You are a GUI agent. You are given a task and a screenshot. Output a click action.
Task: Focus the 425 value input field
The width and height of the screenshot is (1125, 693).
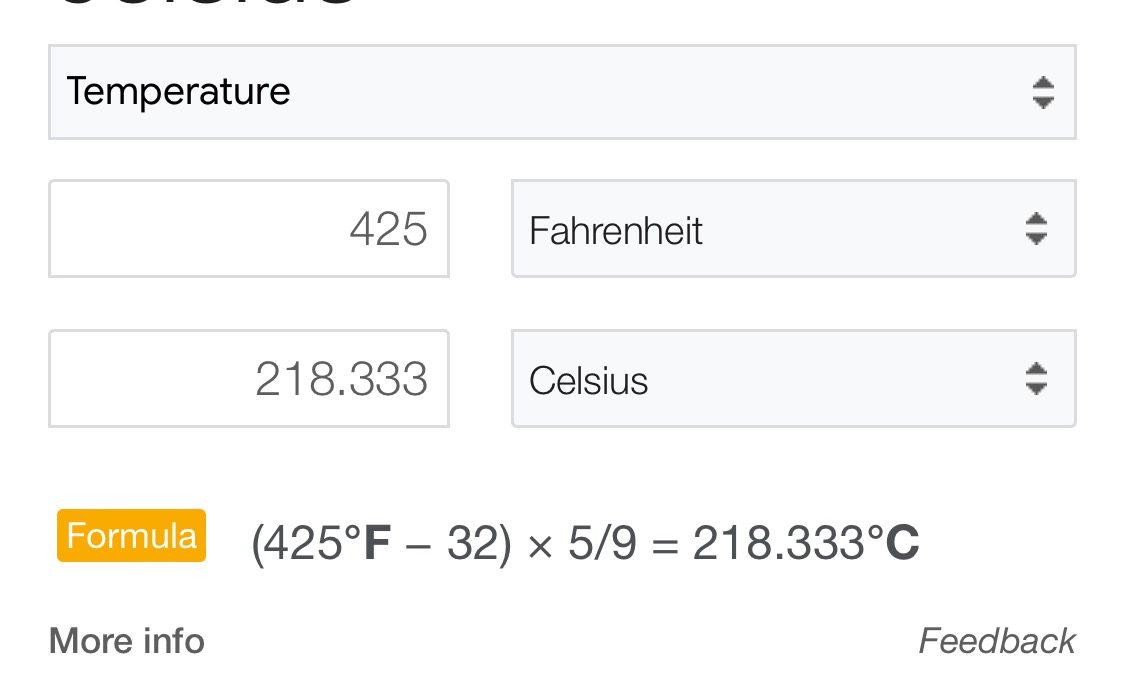click(249, 229)
